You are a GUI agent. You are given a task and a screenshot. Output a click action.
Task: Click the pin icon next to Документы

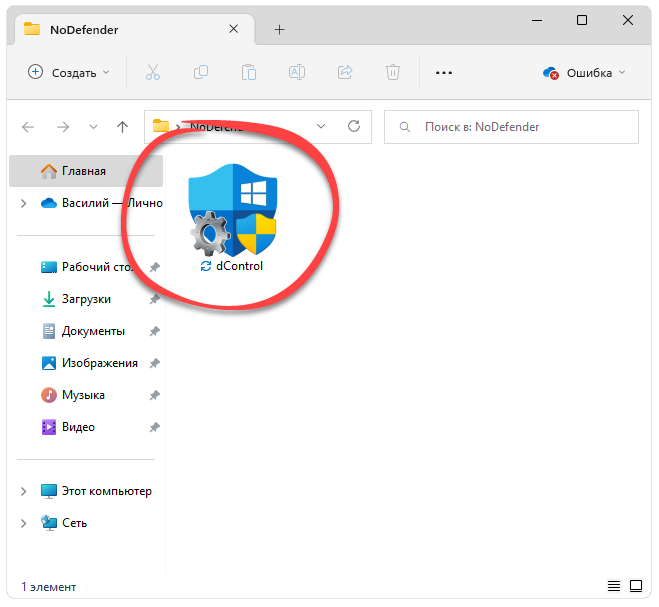[x=155, y=331]
